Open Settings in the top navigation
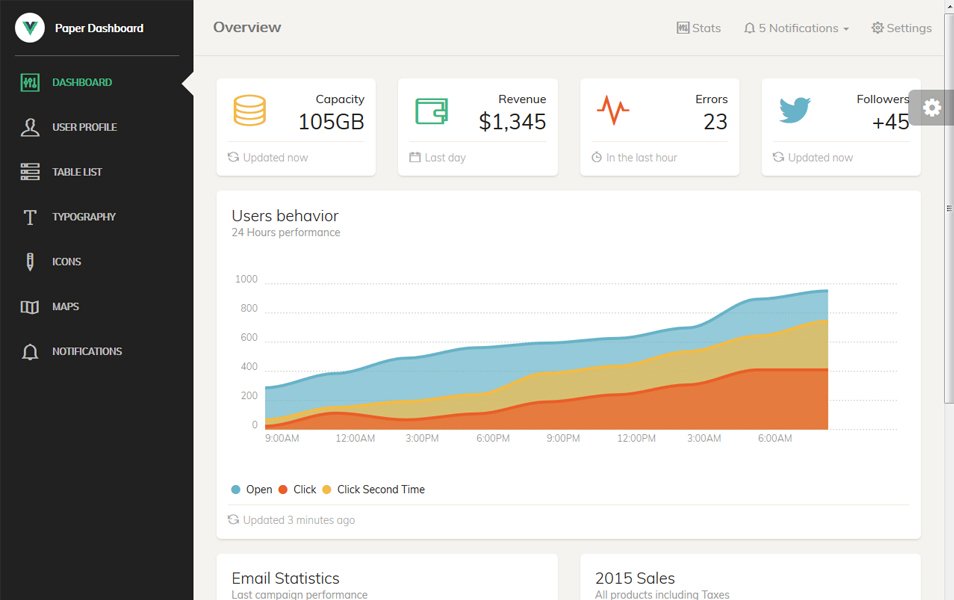This screenshot has height=600, width=954. 901,28
